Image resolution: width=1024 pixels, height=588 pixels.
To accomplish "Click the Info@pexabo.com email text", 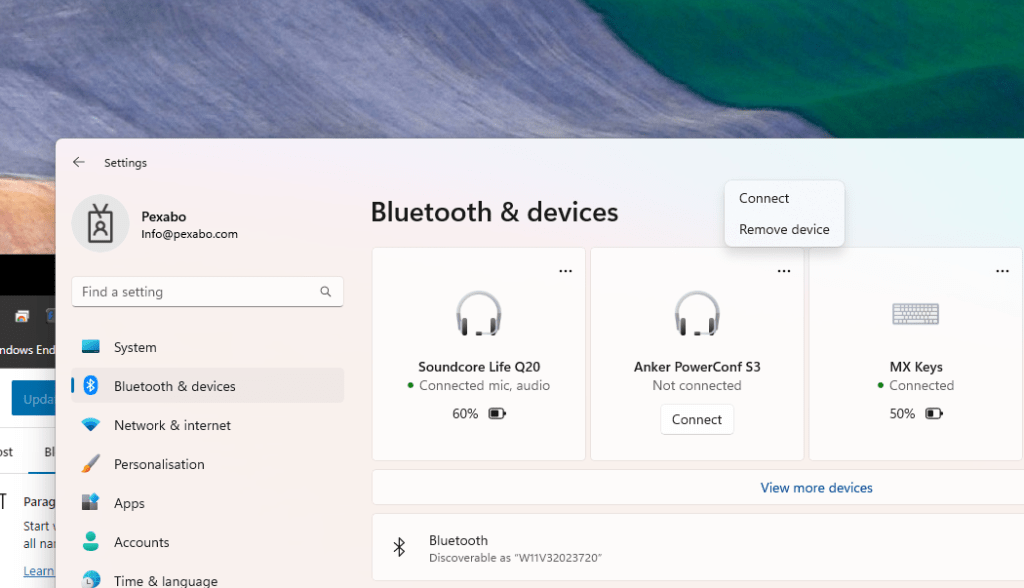I will tap(189, 234).
